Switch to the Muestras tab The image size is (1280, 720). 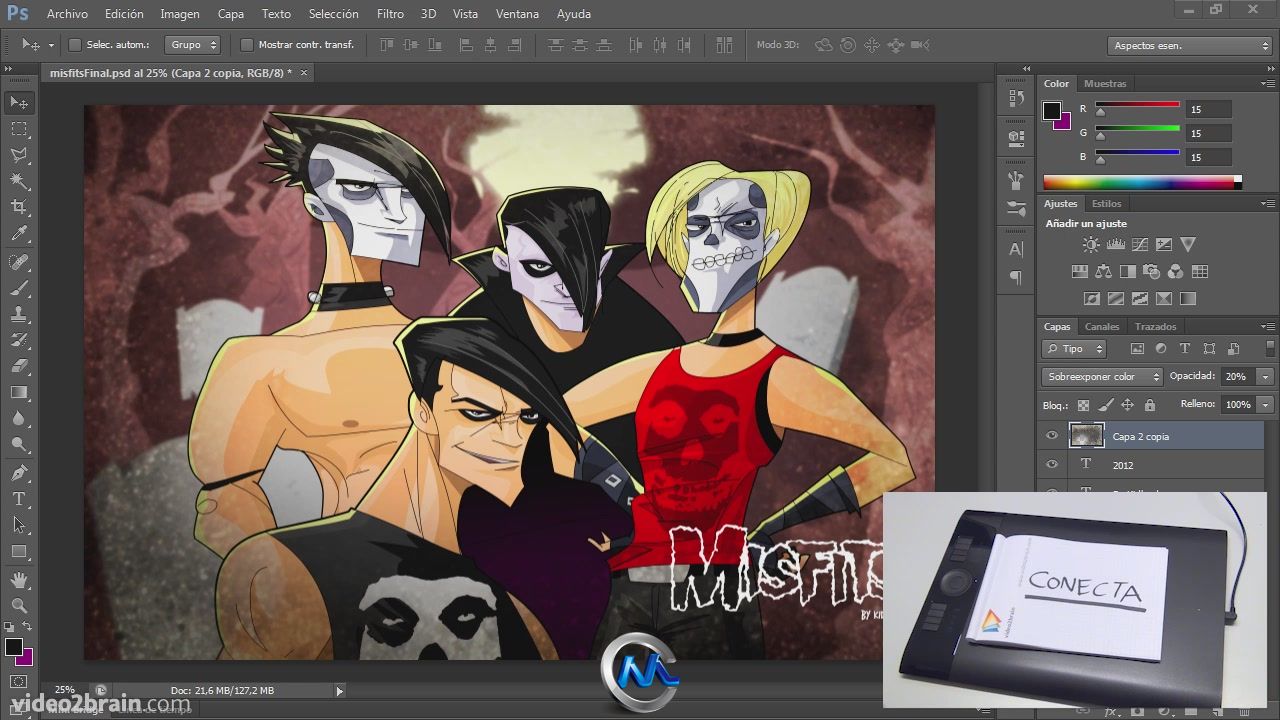pyautogui.click(x=1105, y=84)
